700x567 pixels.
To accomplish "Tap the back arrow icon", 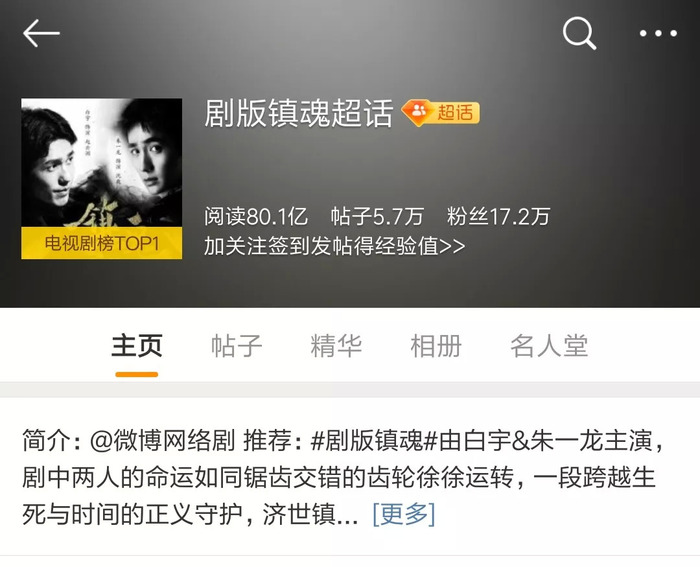I will point(41,33).
